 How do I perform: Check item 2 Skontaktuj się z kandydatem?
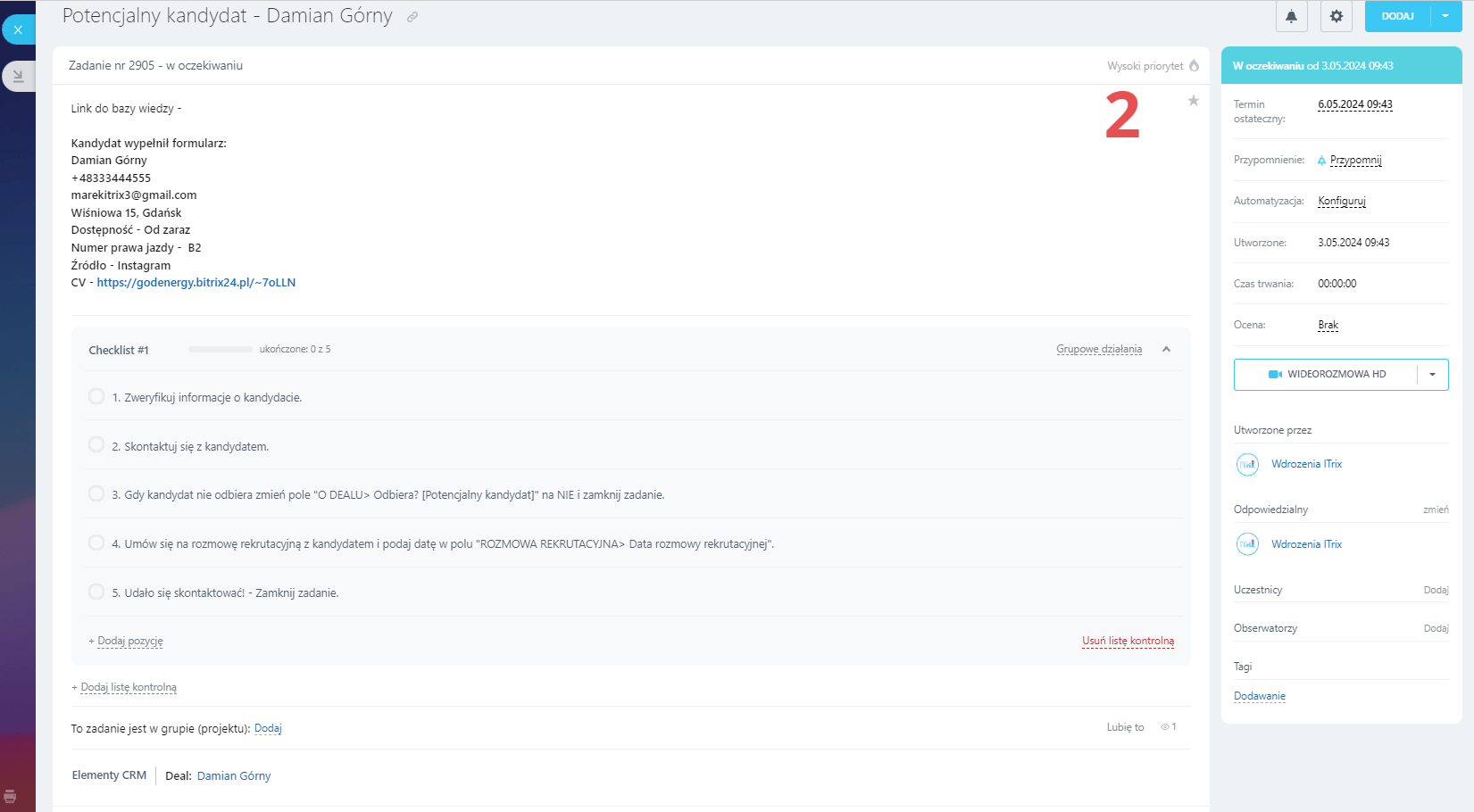pos(96,445)
